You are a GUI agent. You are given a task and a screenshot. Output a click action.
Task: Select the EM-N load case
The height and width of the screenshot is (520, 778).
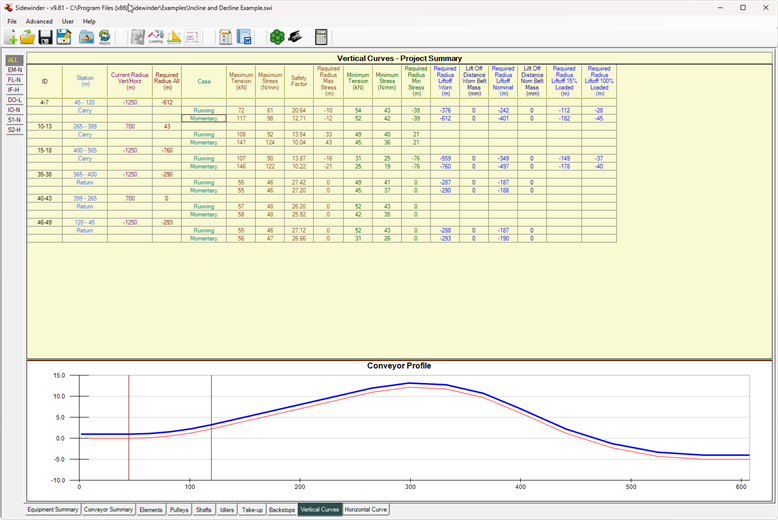point(14,70)
